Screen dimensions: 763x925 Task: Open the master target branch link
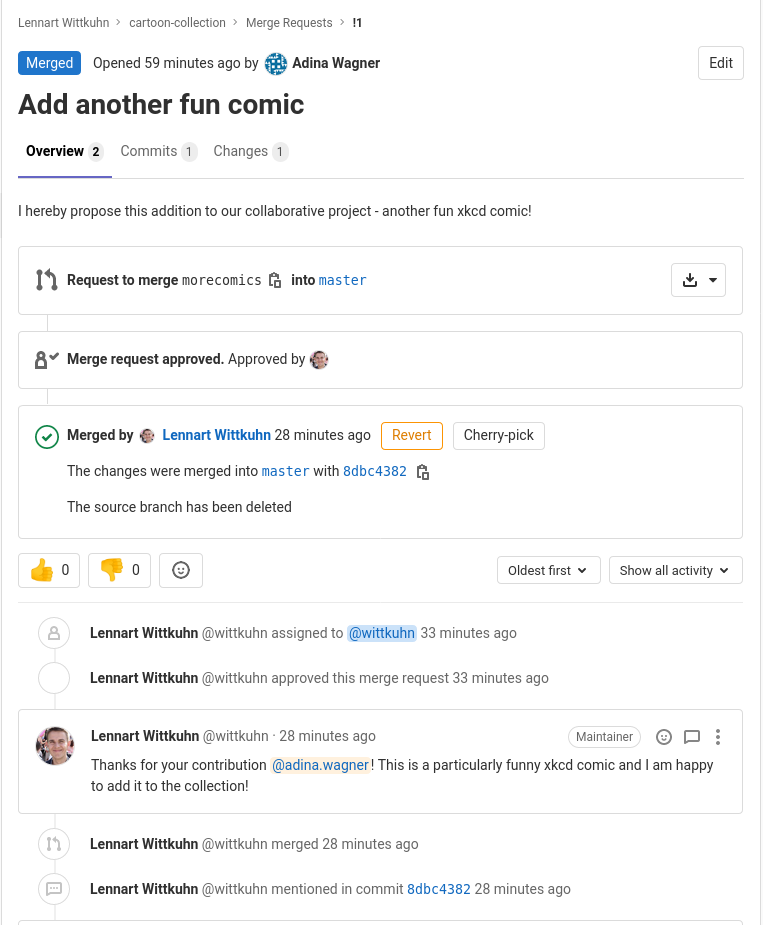pyautogui.click(x=342, y=281)
